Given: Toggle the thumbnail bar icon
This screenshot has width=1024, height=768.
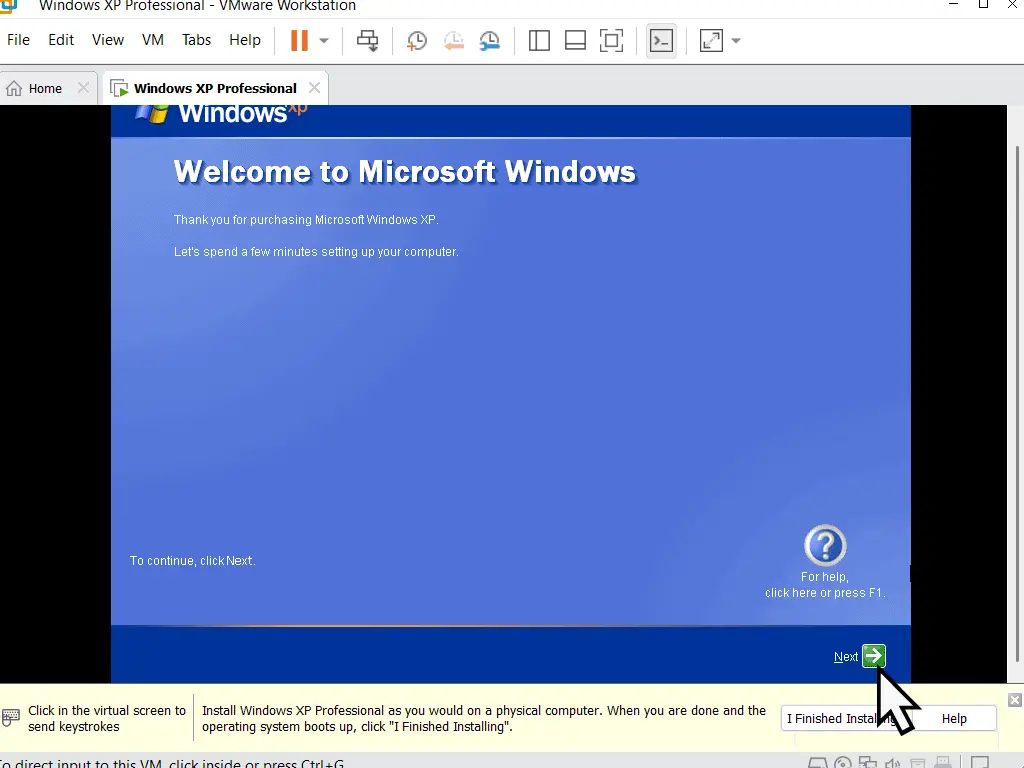Looking at the screenshot, I should point(575,40).
